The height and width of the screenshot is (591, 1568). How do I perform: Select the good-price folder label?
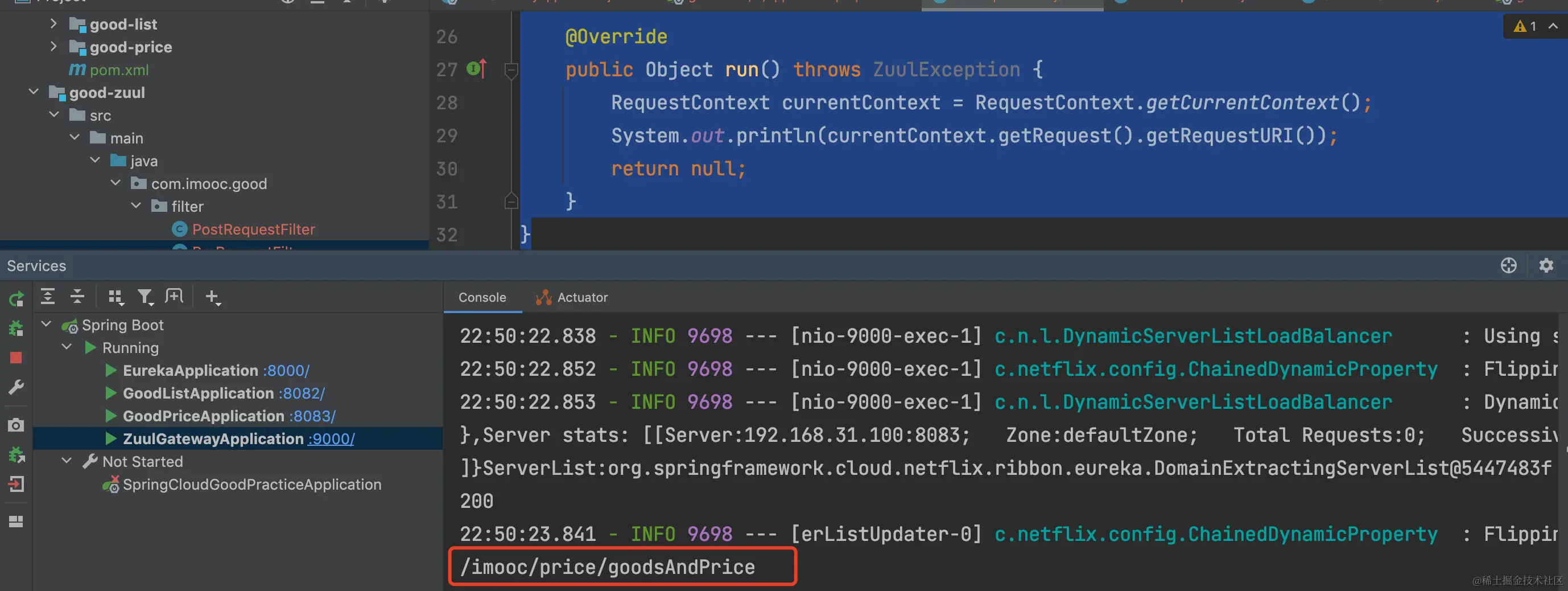click(131, 47)
